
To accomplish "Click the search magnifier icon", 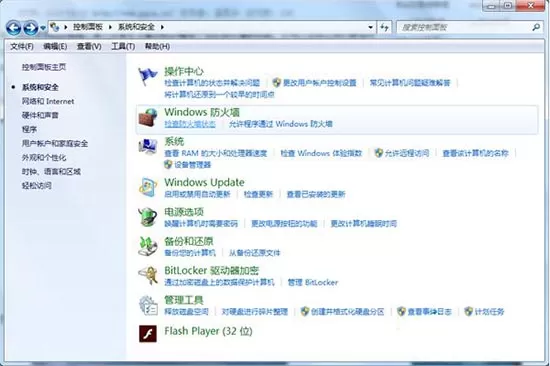I will [x=536, y=27].
